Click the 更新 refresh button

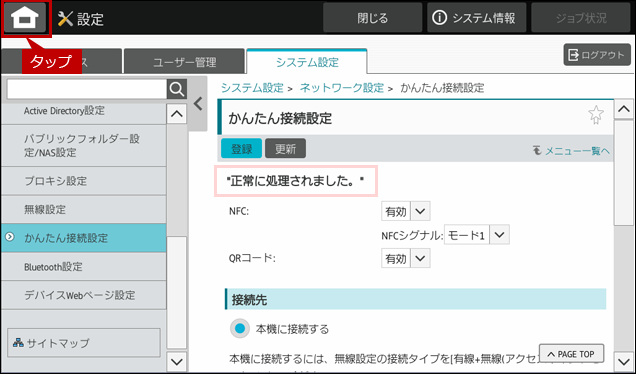pyautogui.click(x=286, y=149)
